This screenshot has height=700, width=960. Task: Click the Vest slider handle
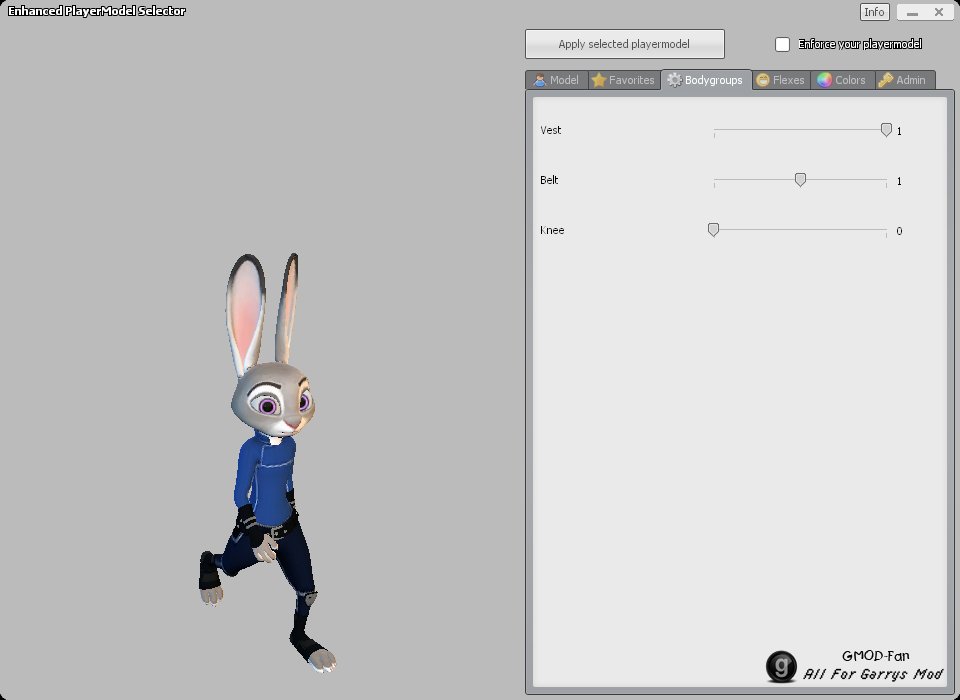click(x=886, y=130)
